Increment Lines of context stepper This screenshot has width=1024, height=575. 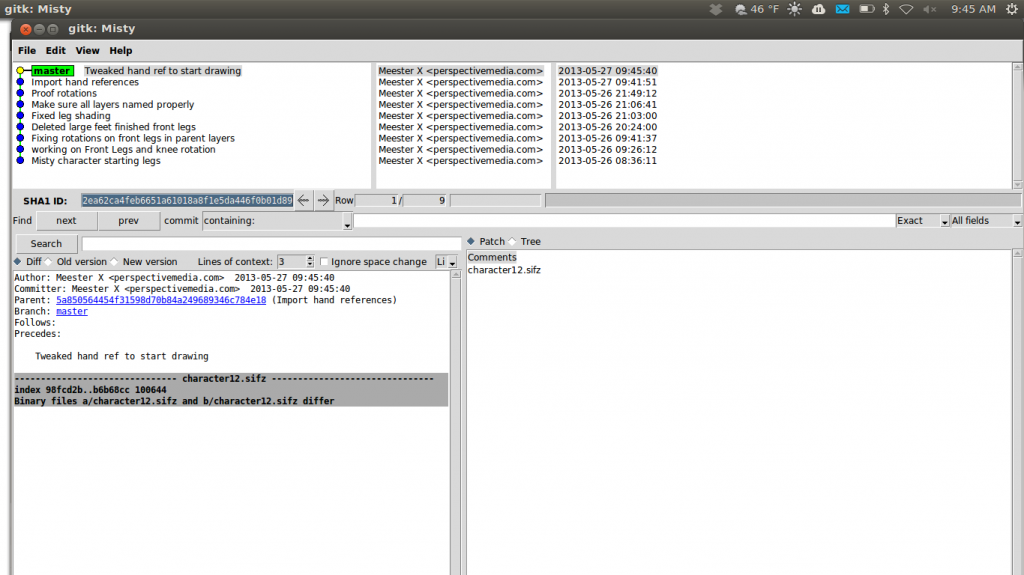tap(310, 258)
